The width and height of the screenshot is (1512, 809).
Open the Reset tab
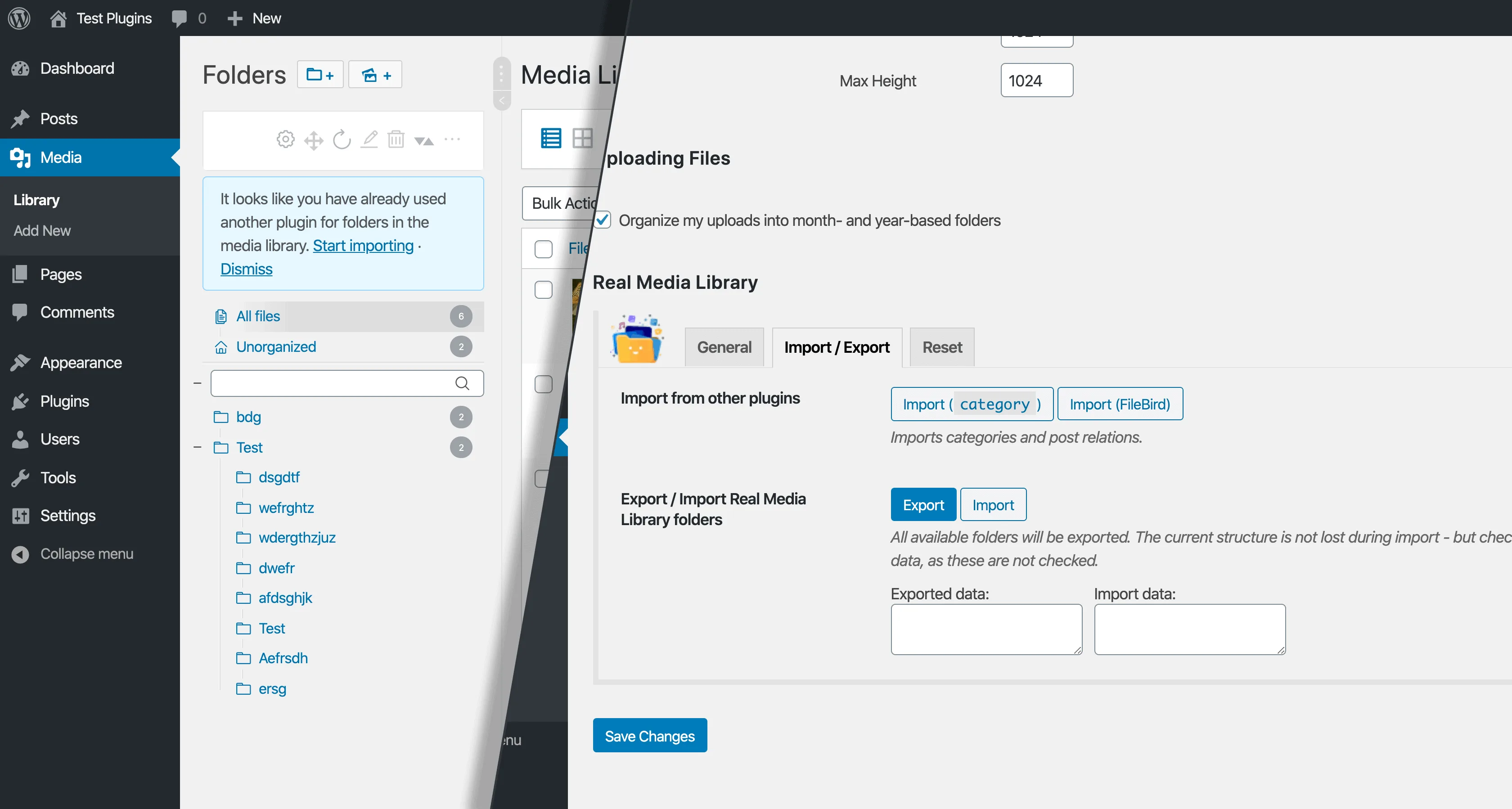point(941,347)
